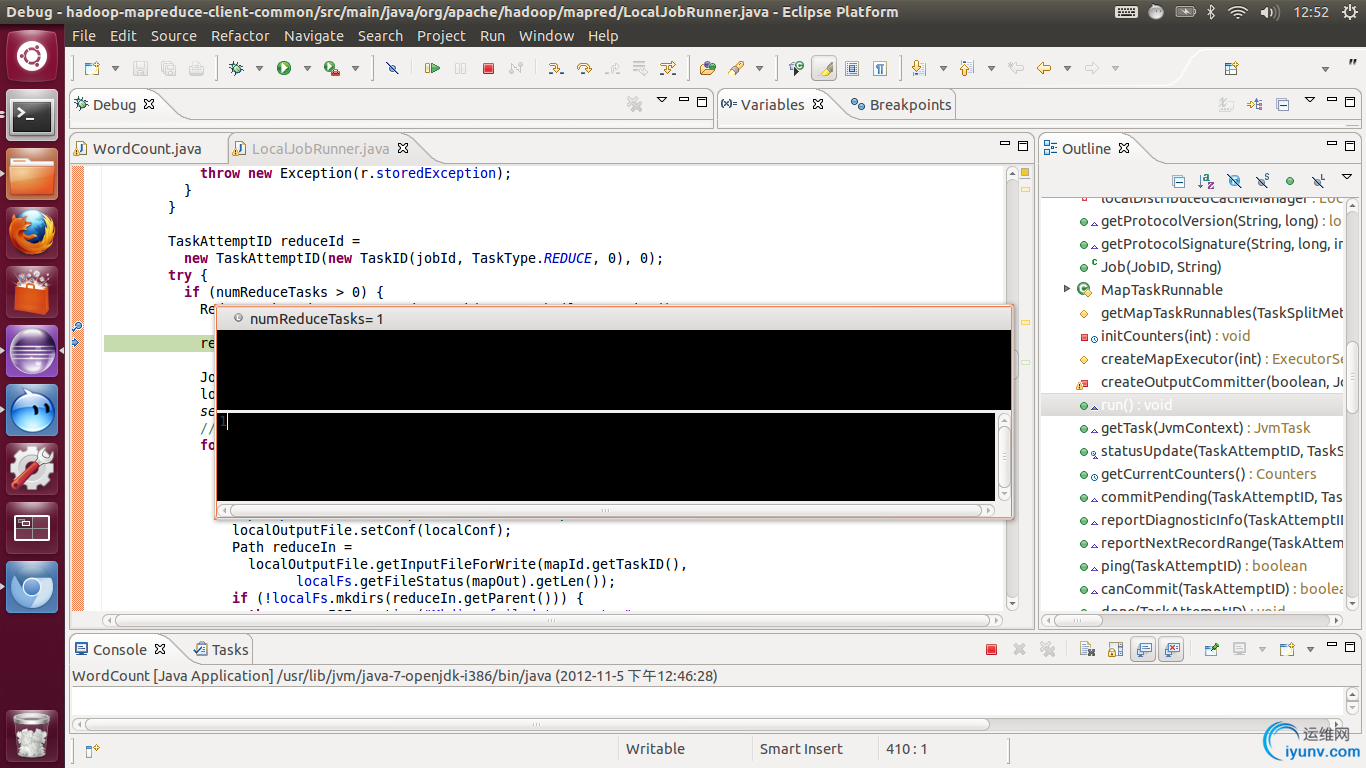Open the New file dropdown arrow
This screenshot has width=1366, height=768.
(115, 68)
